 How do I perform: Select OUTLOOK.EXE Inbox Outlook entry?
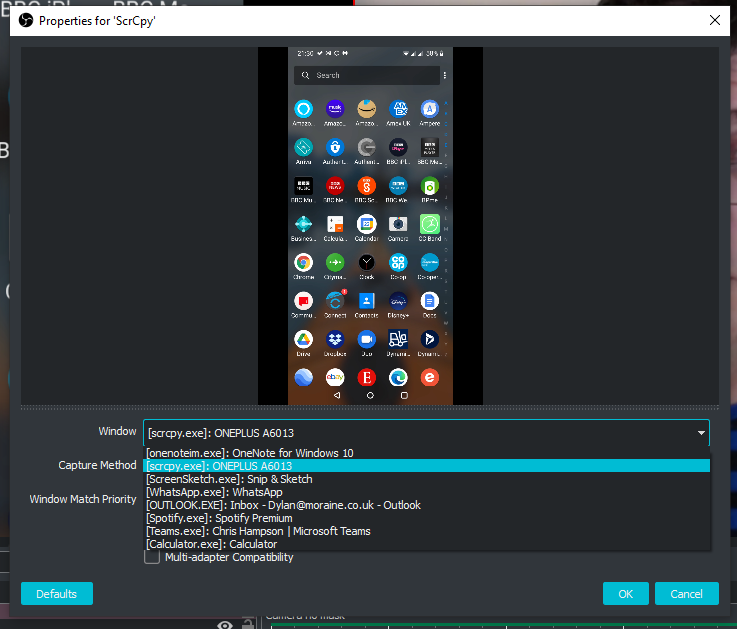[x=426, y=505]
